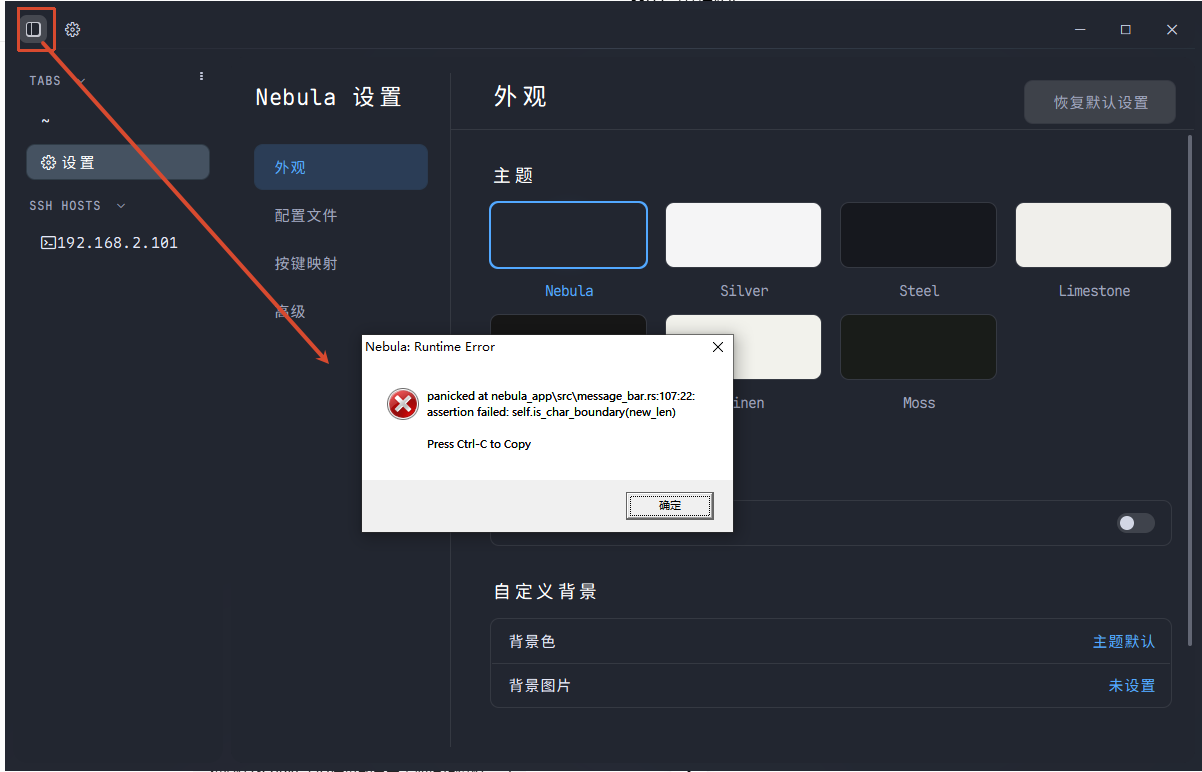Image resolution: width=1202 pixels, height=772 pixels.
Task: Click the 背景图片 row label
Action: [x=540, y=686]
